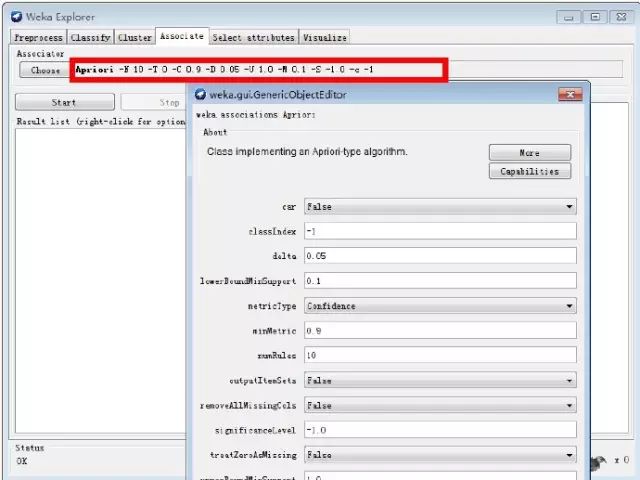
Task: Click the 'weka.associations.Apriori' label
Action: tap(256, 115)
